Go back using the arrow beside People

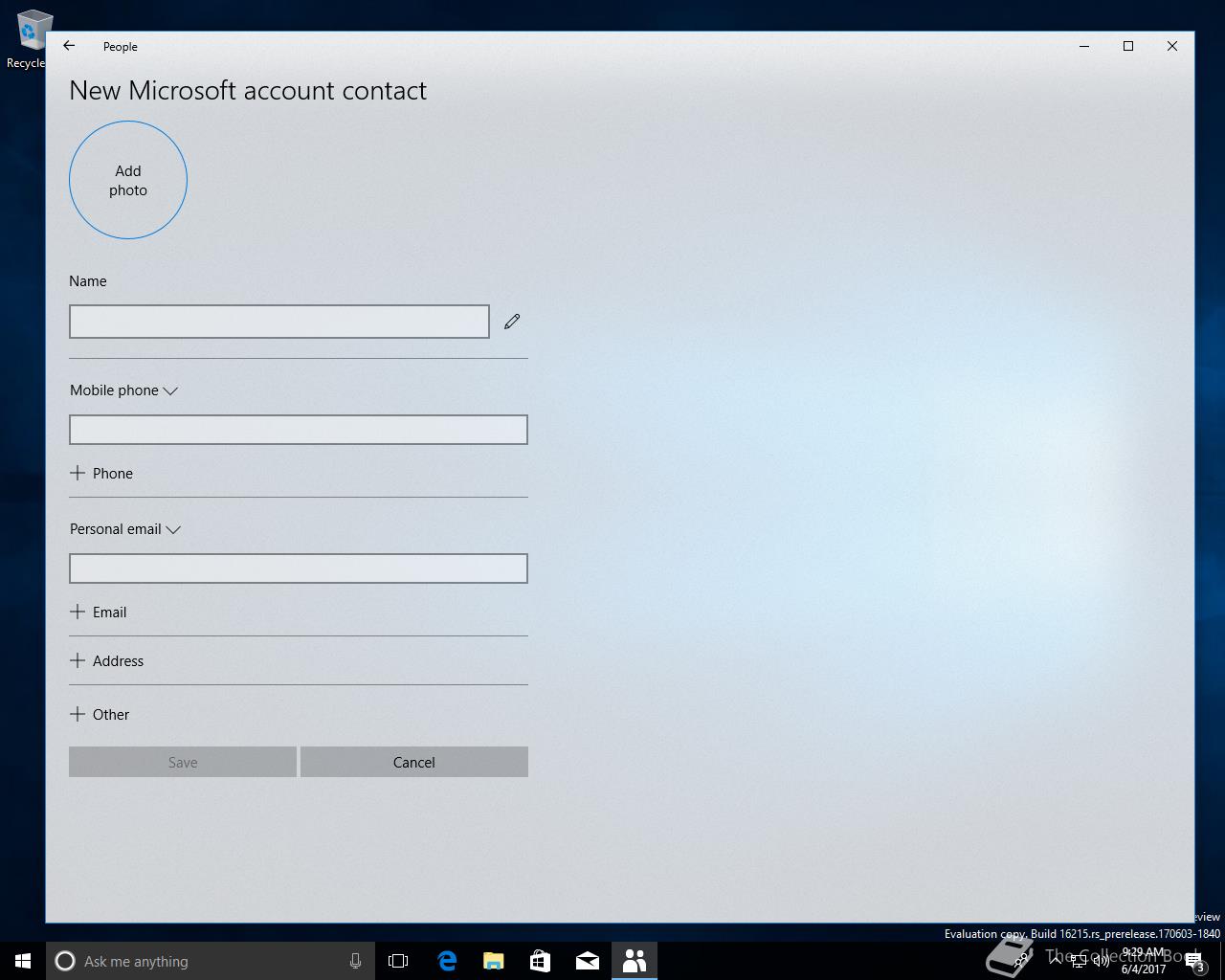pyautogui.click(x=69, y=46)
